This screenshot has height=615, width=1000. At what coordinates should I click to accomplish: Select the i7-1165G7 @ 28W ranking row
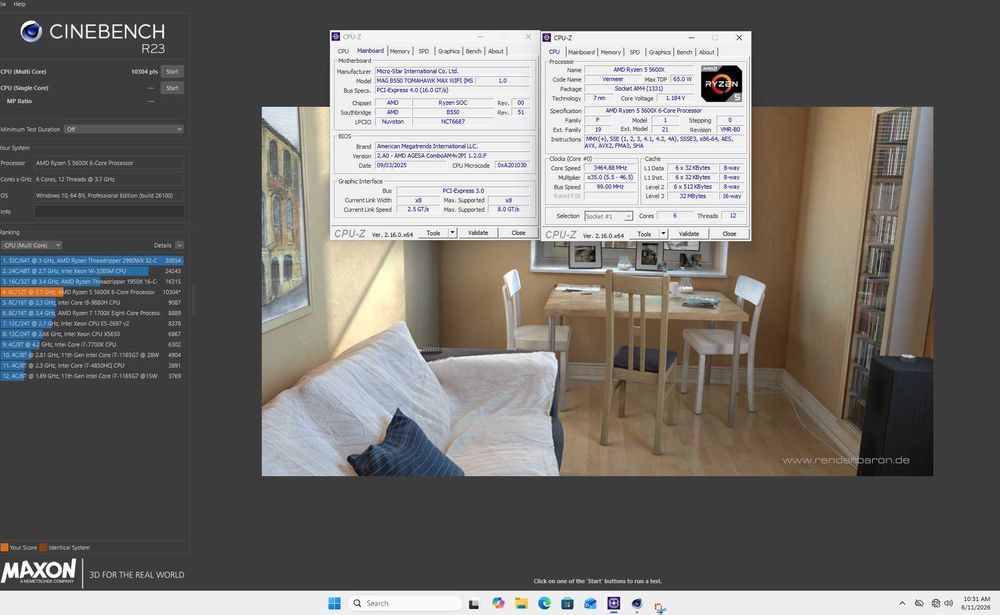click(x=92, y=355)
